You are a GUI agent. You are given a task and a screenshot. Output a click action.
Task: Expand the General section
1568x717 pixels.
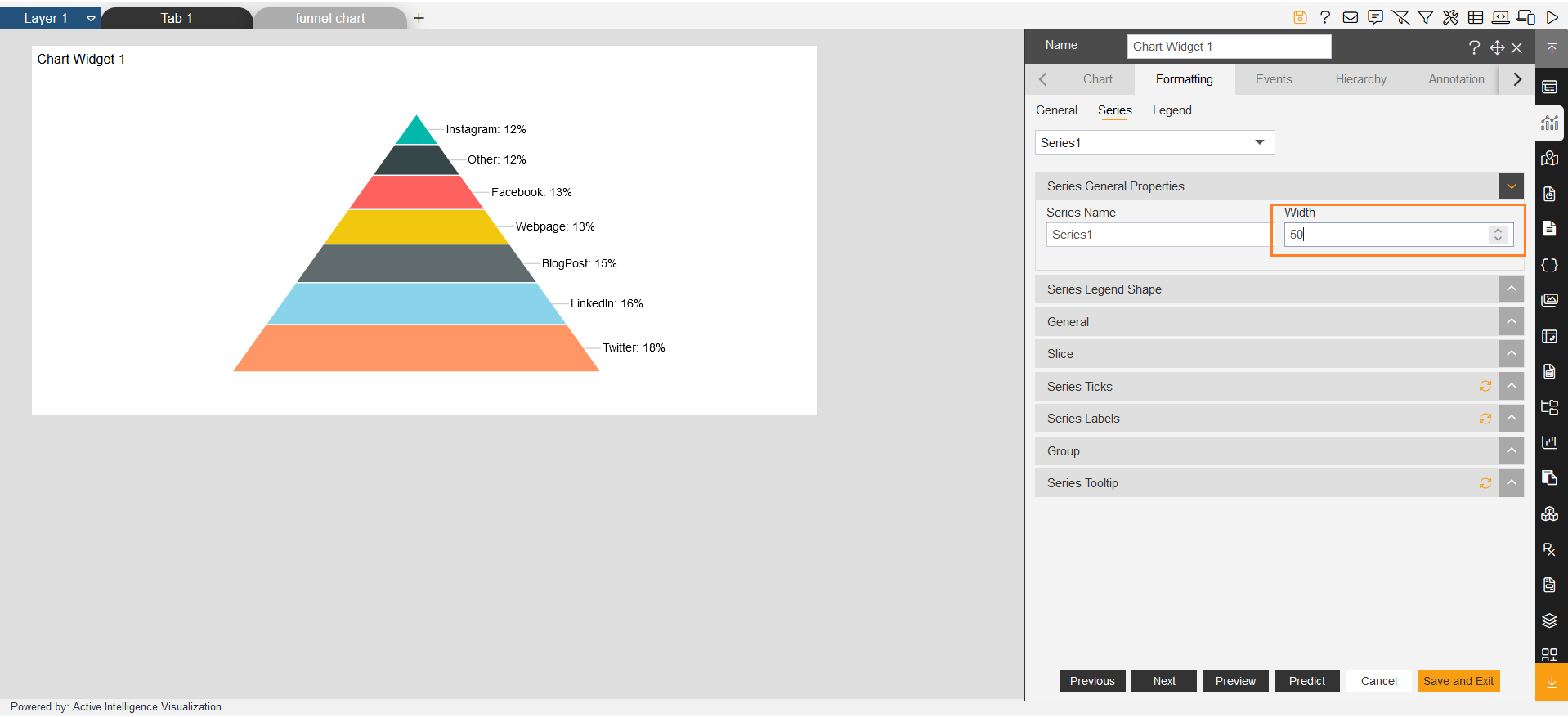pos(1511,321)
